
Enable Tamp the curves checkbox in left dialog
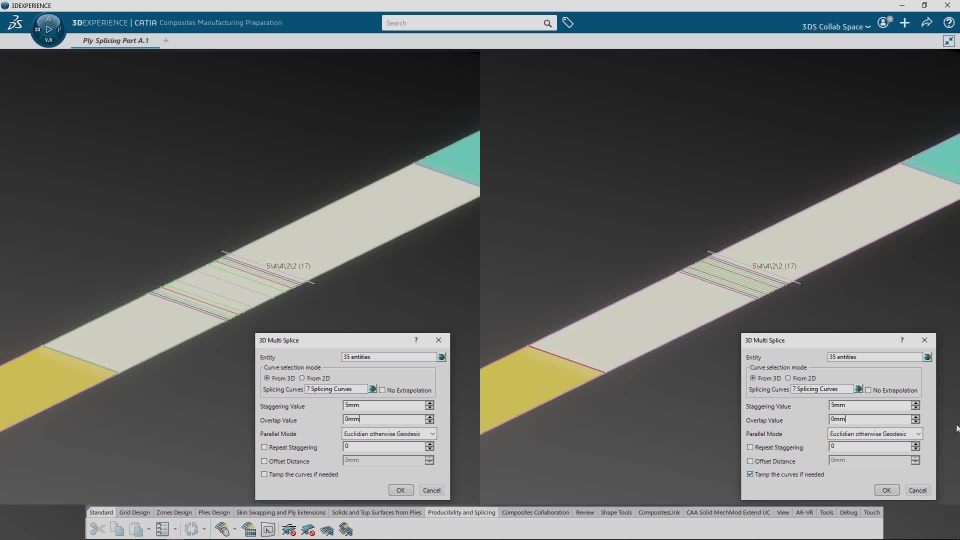point(264,474)
